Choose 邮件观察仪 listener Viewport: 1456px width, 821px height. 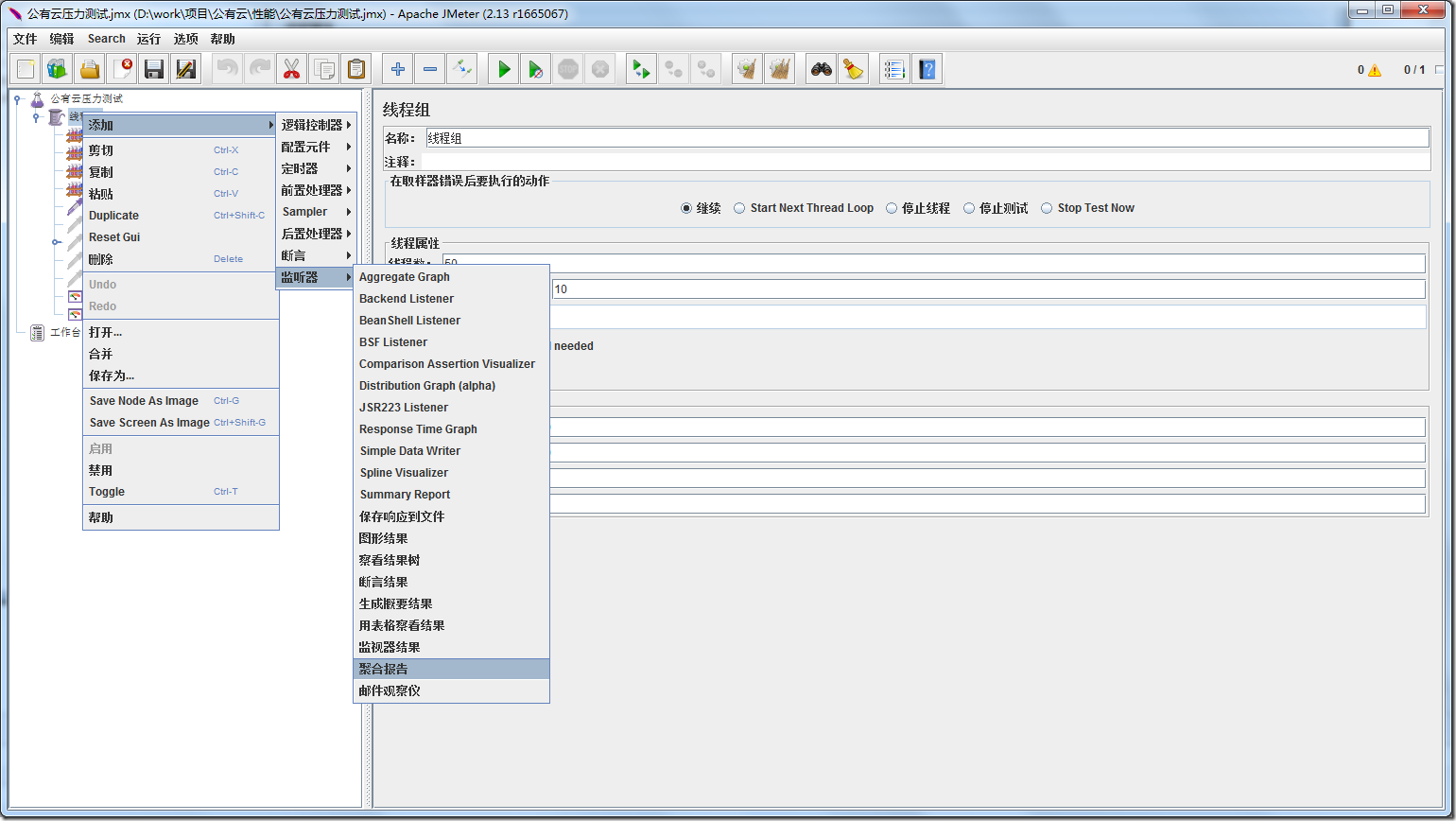(451, 690)
